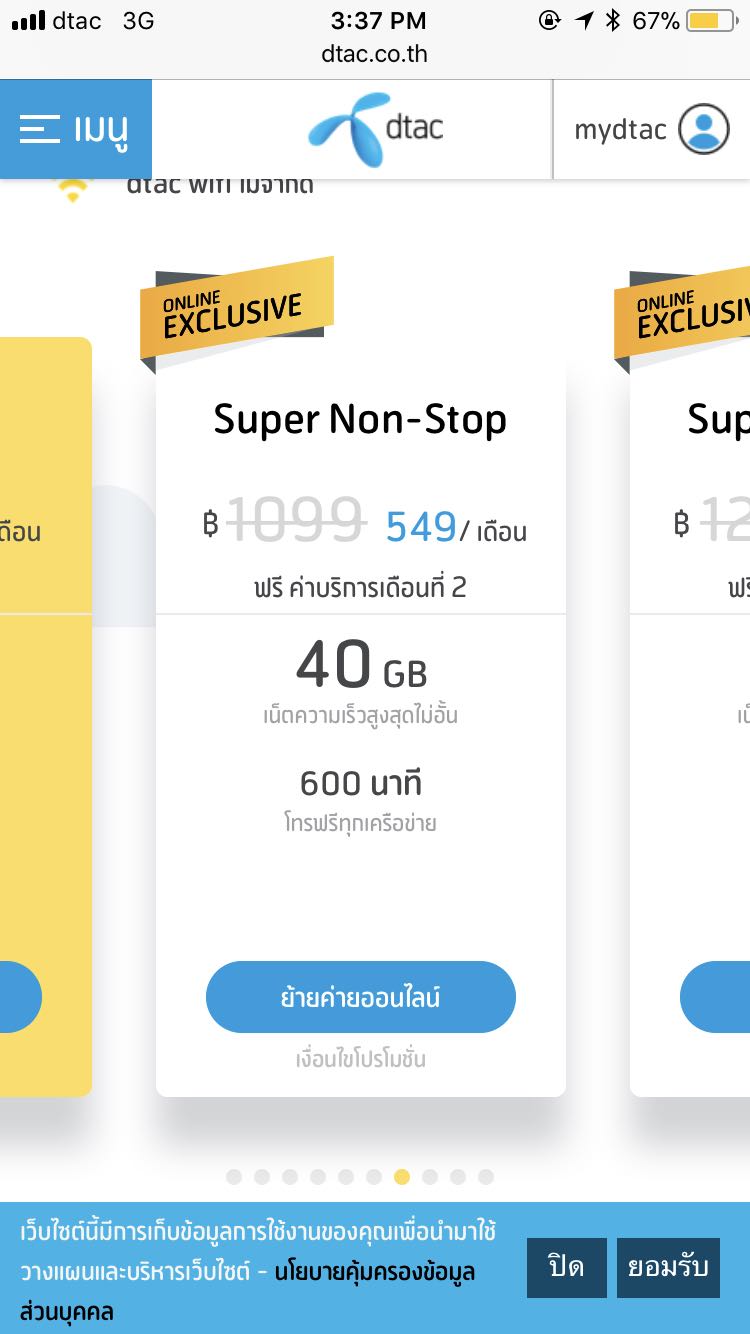The width and height of the screenshot is (750, 1334).
Task: Select the highlighted yellow carousel dot
Action: pos(402,1177)
